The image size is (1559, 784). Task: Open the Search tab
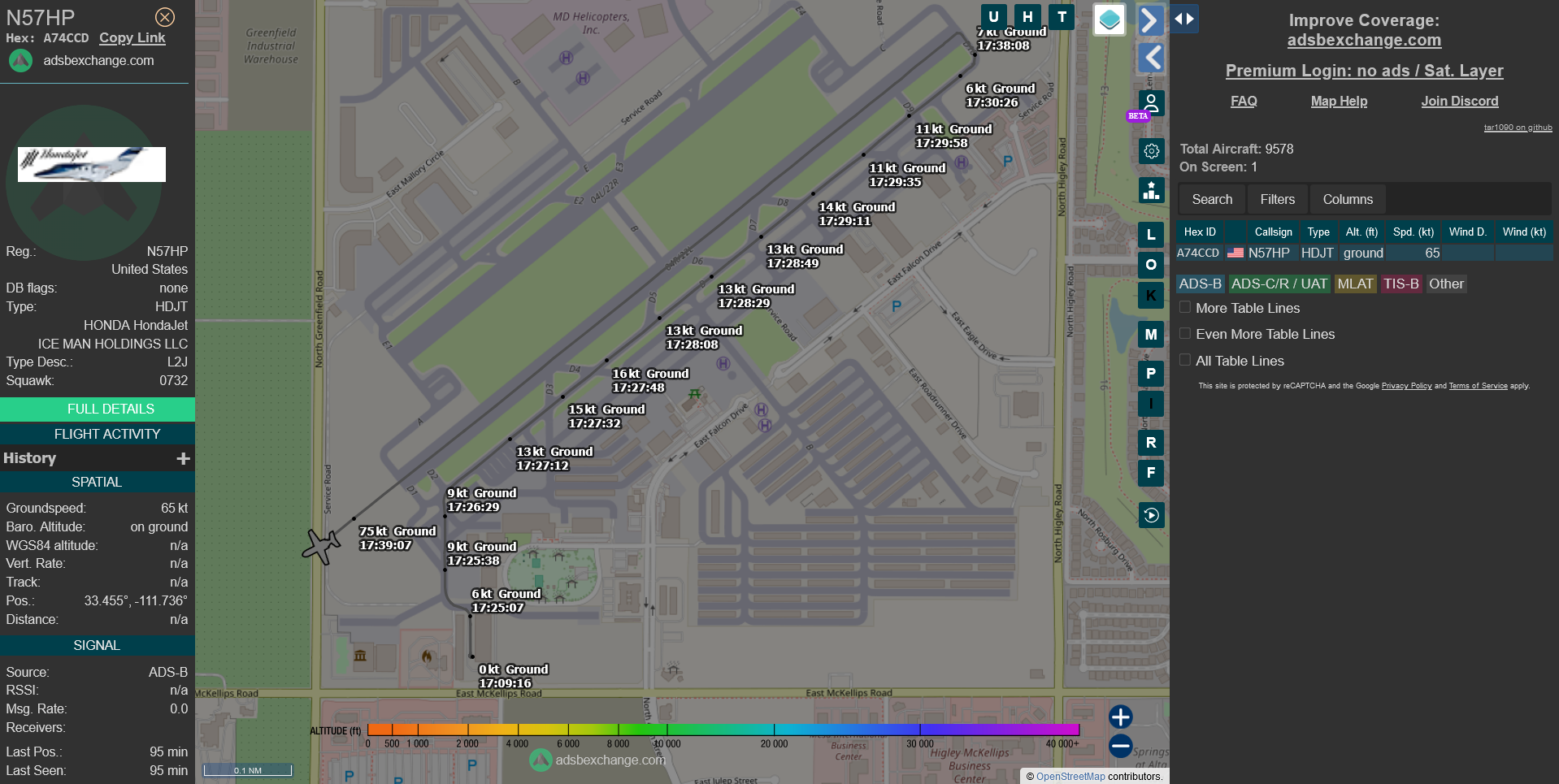coord(1212,199)
